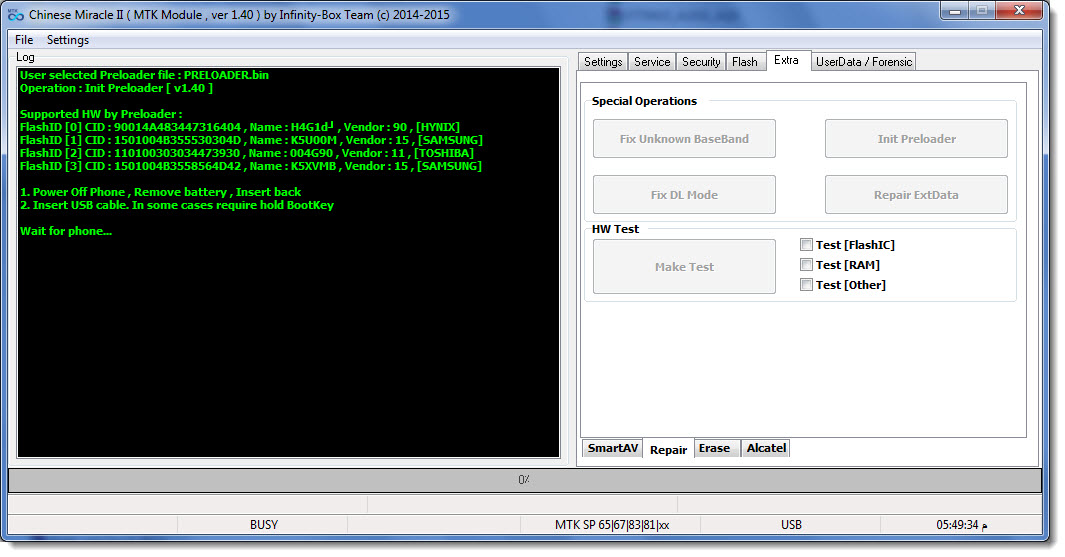Click the 'Supported HW by Preloader' log line
1065x557 pixels.
pos(101,114)
